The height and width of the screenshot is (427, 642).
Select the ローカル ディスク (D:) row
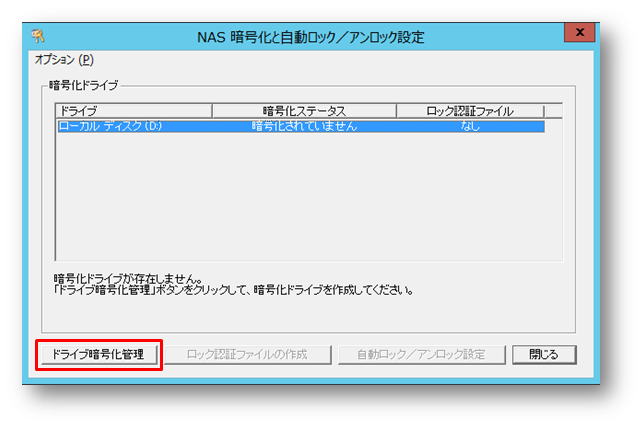(301, 126)
